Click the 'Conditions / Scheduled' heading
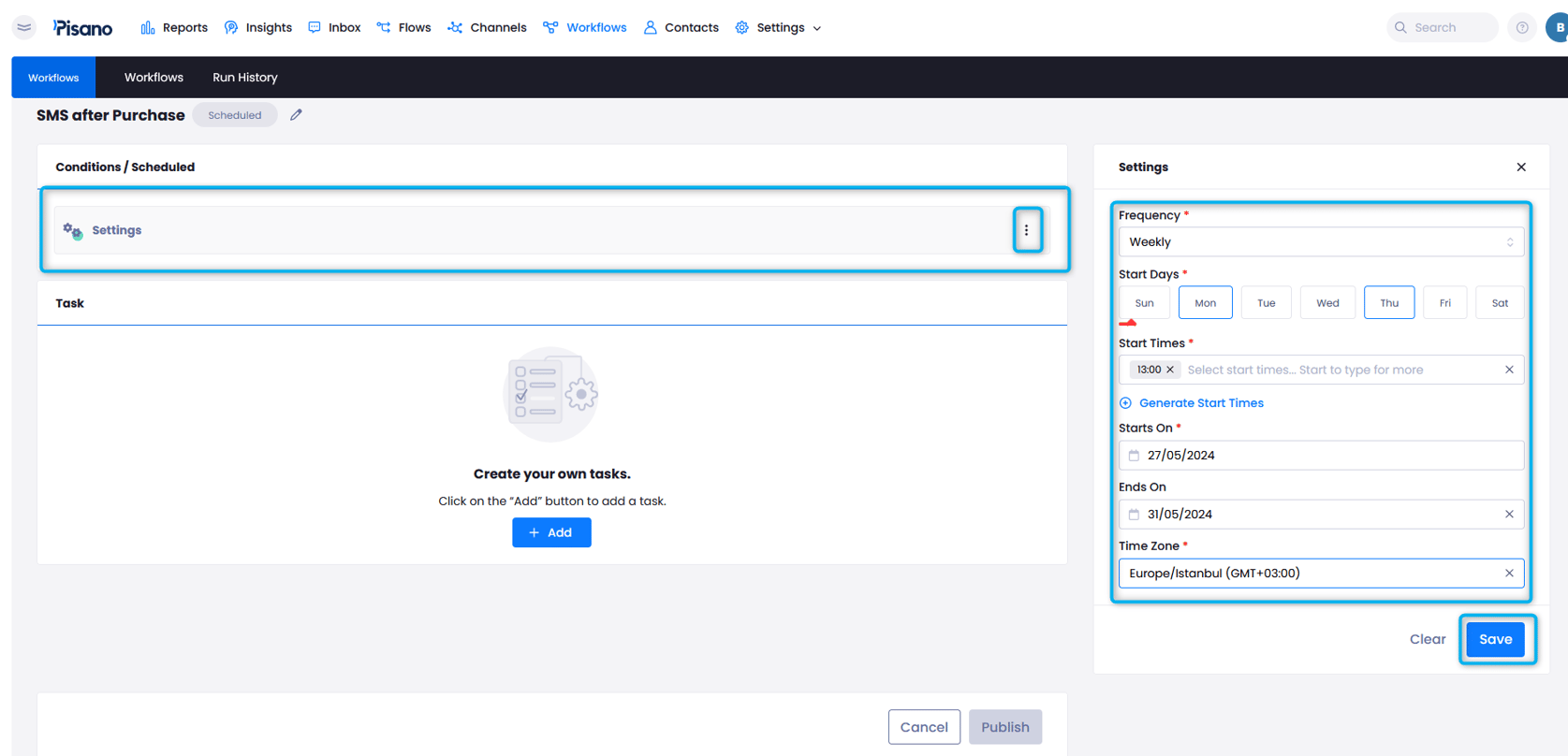The width and height of the screenshot is (1568, 756). point(125,167)
